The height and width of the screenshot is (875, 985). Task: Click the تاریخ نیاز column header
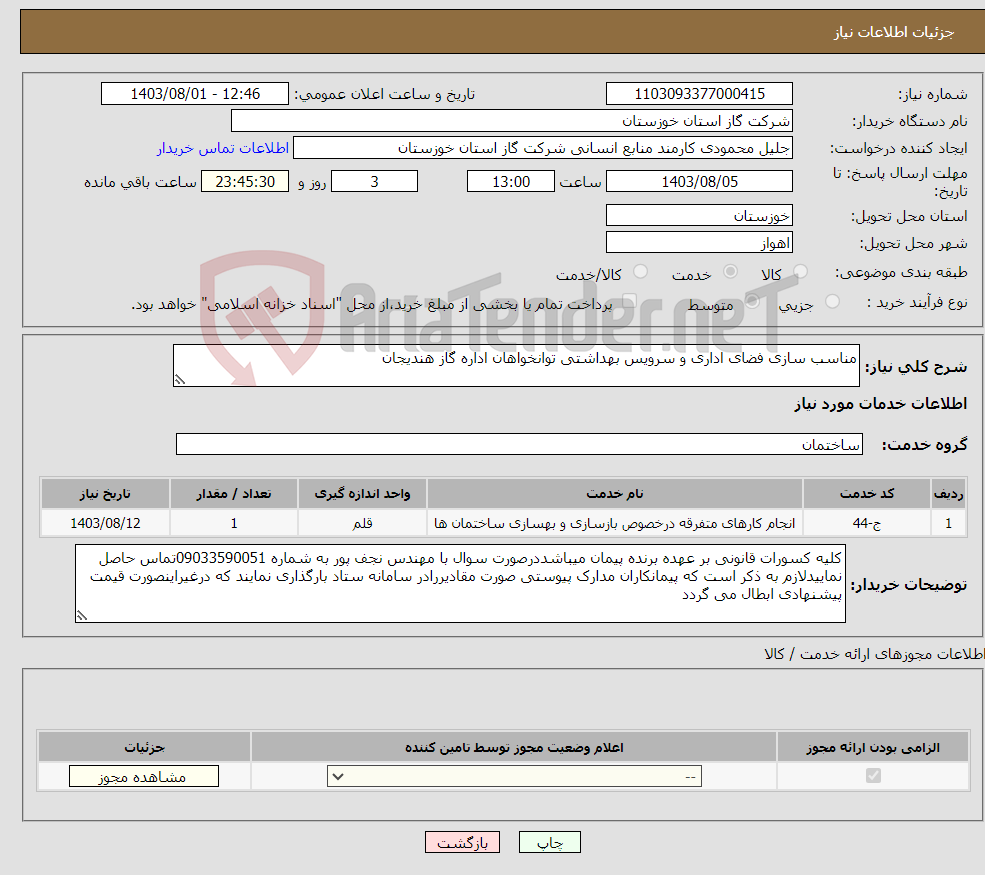106,493
